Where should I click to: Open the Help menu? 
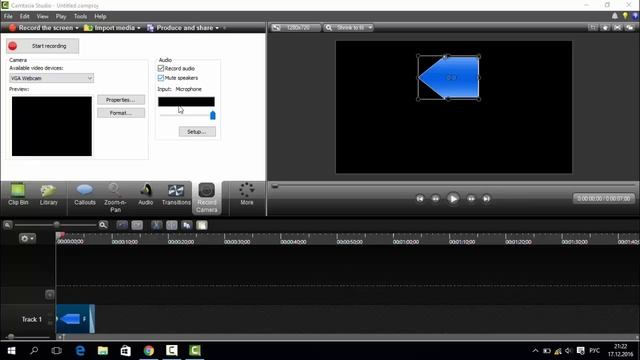click(100, 16)
